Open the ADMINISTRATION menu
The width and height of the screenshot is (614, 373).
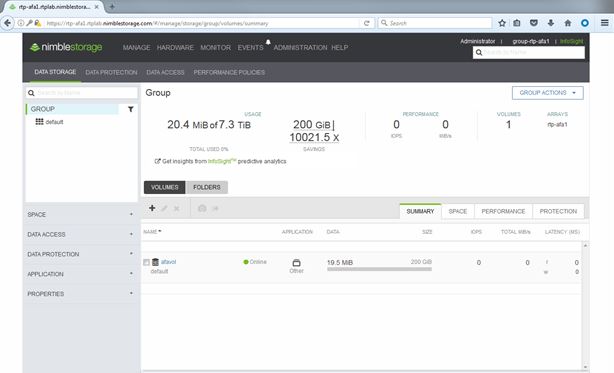click(300, 47)
